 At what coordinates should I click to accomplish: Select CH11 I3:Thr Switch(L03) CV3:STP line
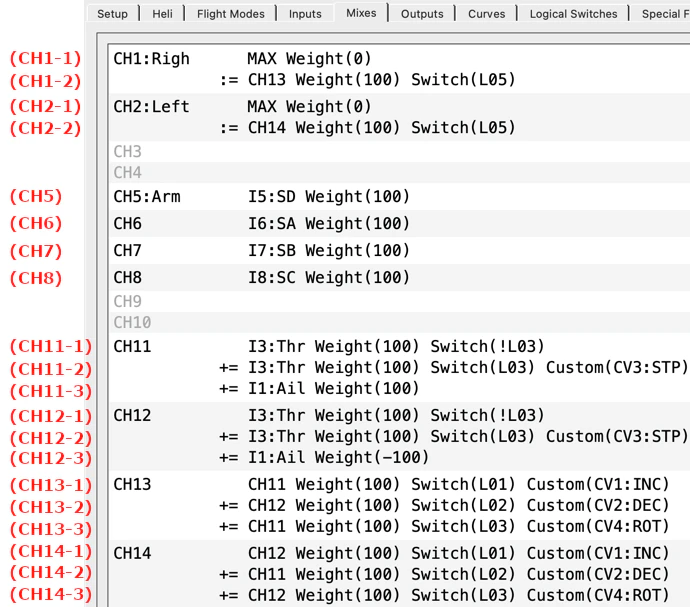click(399, 368)
